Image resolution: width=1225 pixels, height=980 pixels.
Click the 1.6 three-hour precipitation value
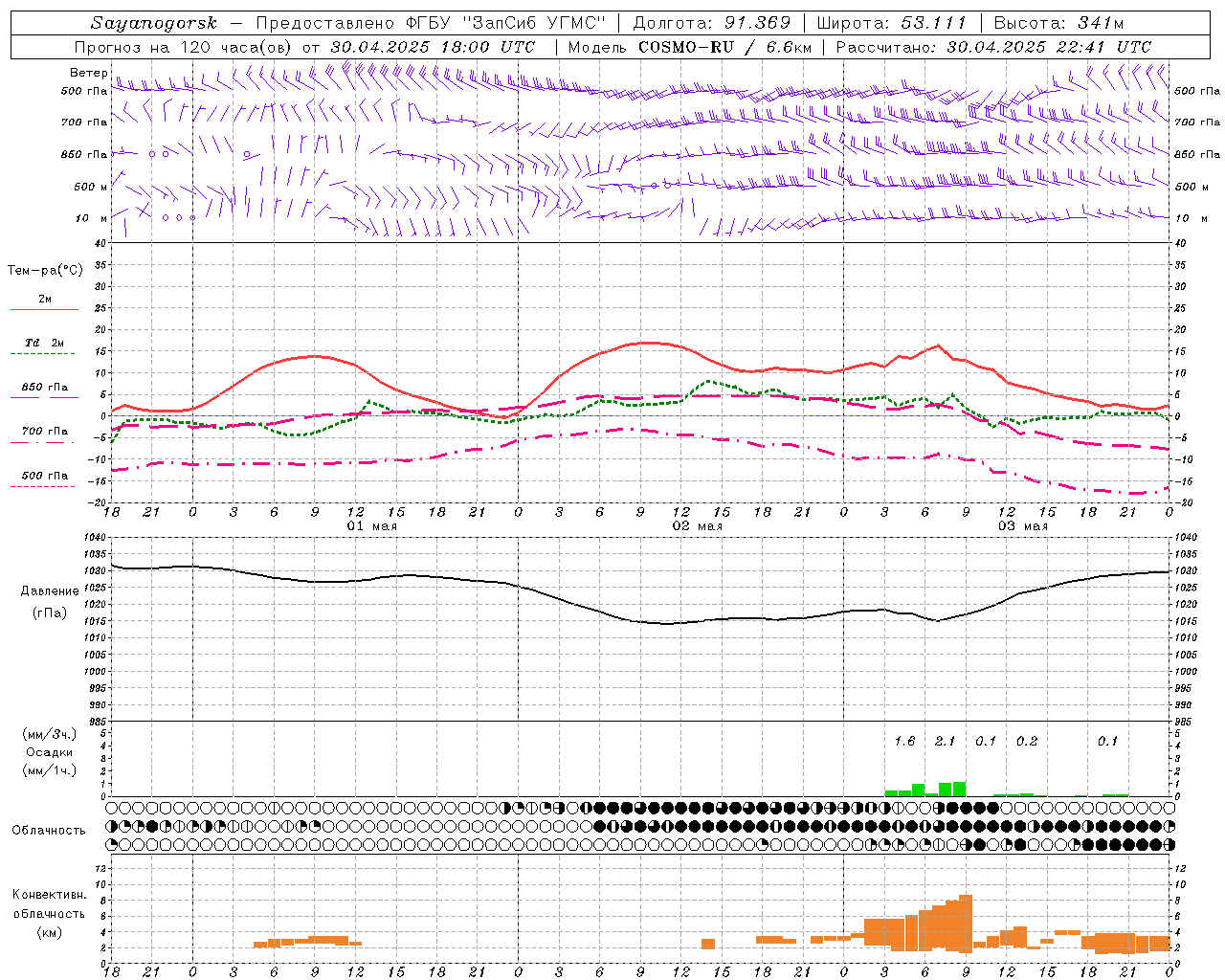(x=904, y=741)
